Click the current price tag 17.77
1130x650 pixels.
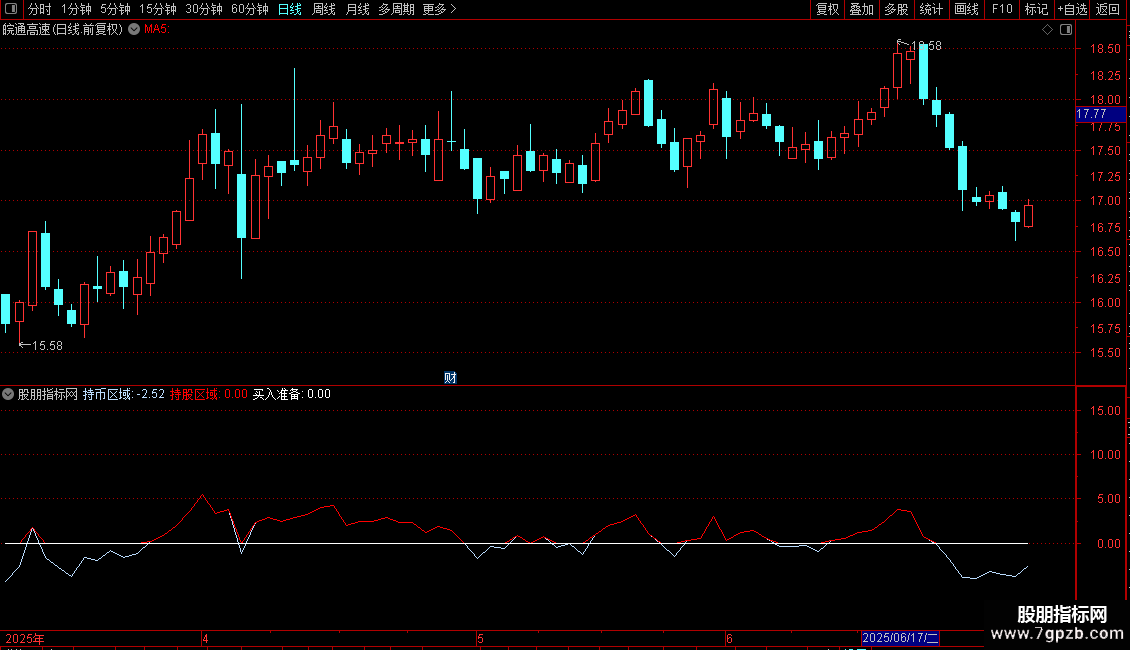click(x=1100, y=114)
